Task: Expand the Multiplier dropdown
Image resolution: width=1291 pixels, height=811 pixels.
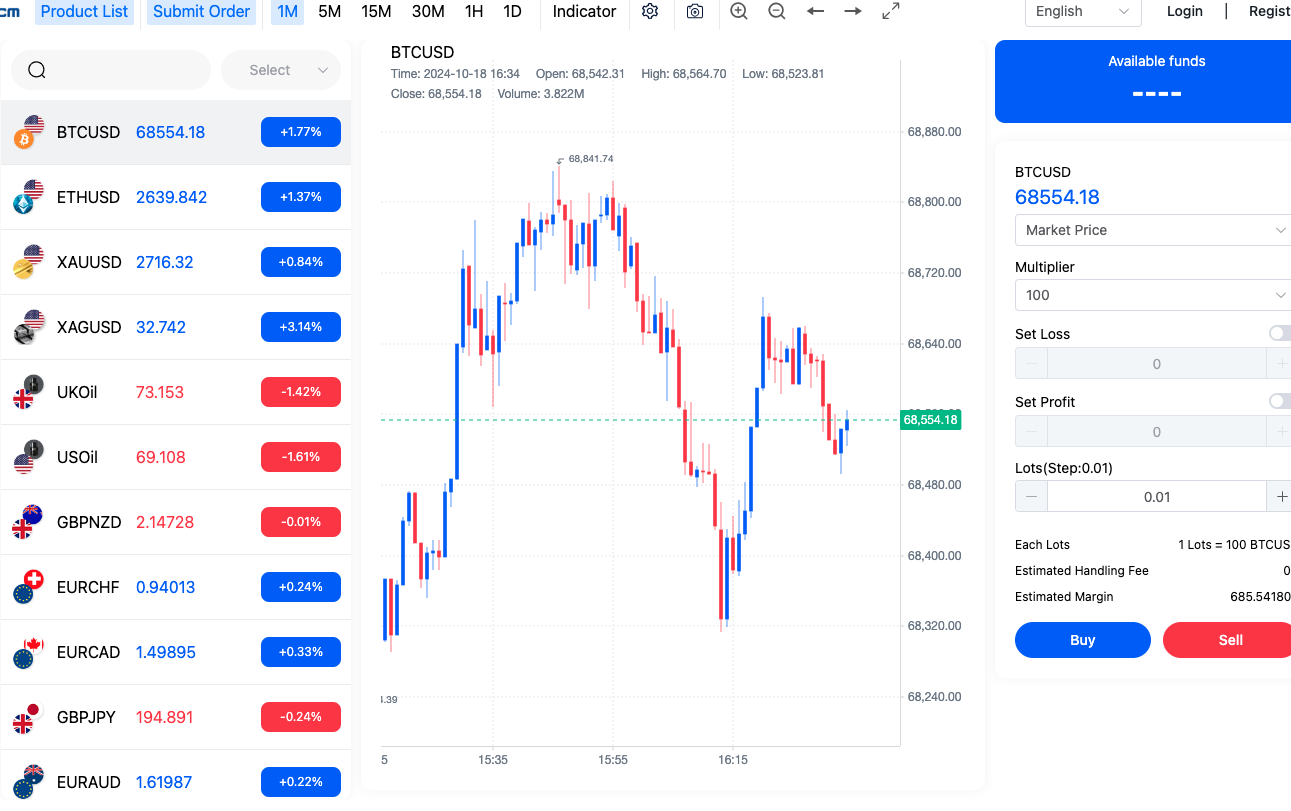Action: [x=1153, y=295]
